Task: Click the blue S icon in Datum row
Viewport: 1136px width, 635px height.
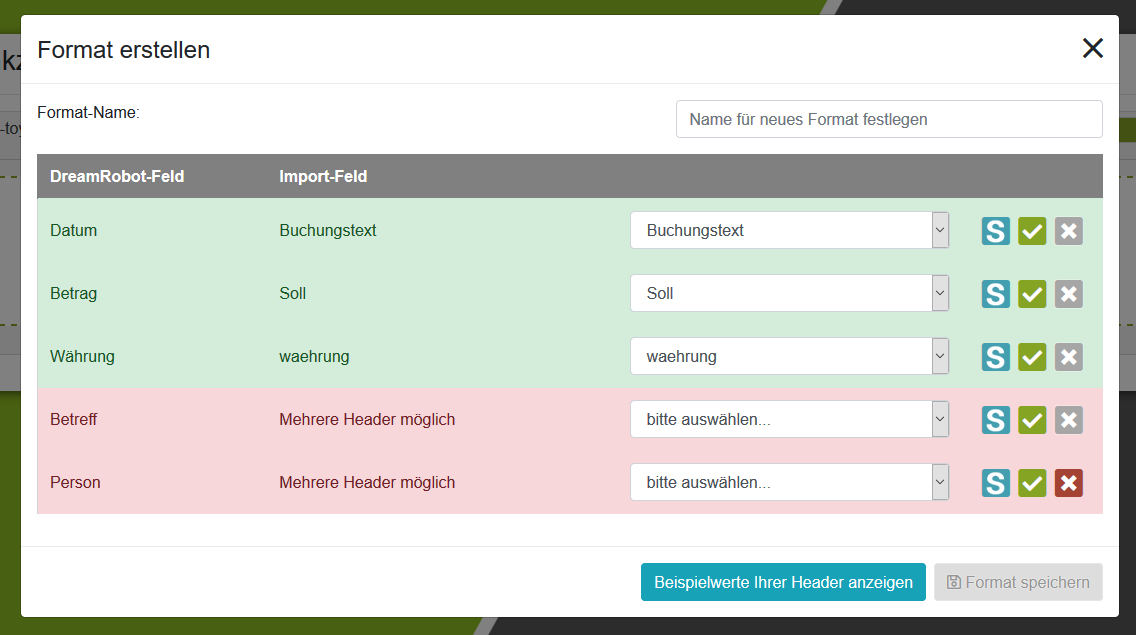Action: point(995,231)
